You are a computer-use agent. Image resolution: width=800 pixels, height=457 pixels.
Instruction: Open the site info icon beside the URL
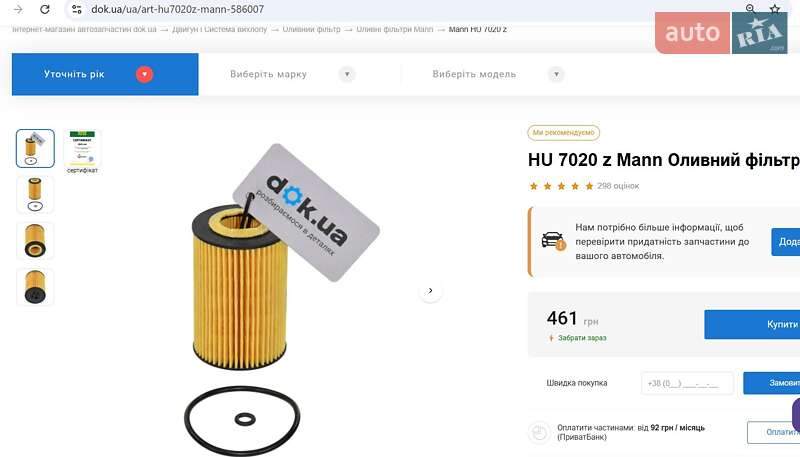77,9
